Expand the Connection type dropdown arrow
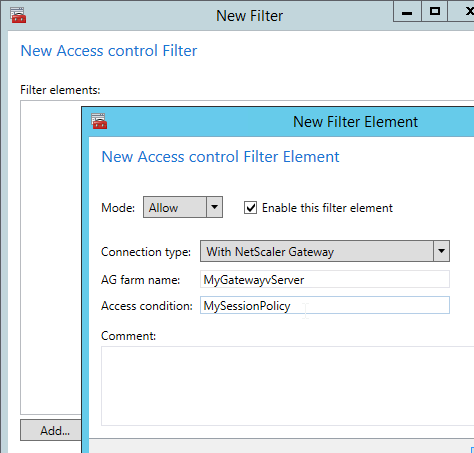The image size is (474, 453). coord(441,251)
